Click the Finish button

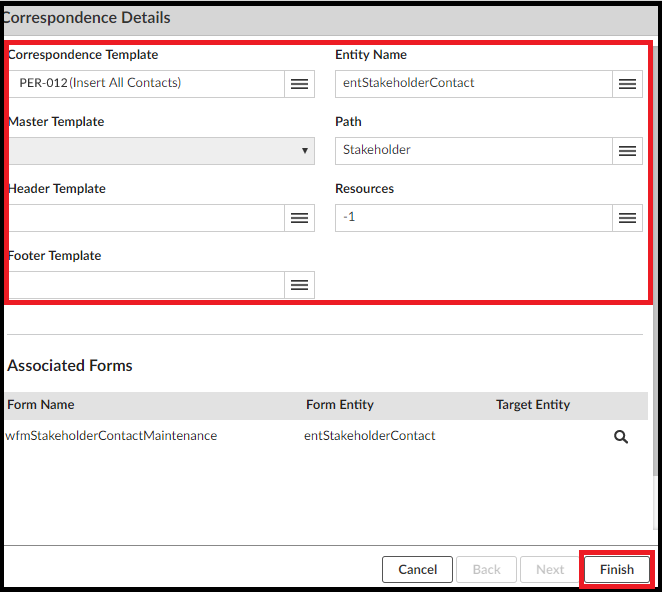coord(616,570)
